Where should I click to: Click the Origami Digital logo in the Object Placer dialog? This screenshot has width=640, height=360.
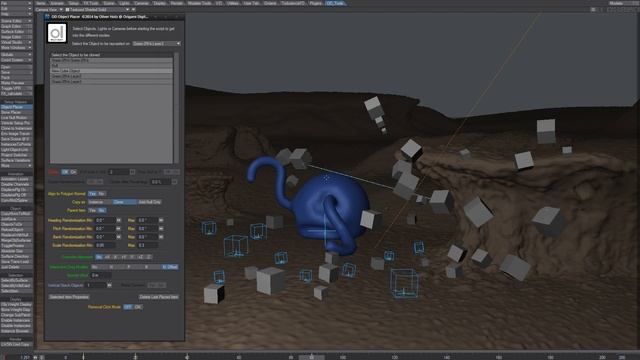[x=57, y=33]
